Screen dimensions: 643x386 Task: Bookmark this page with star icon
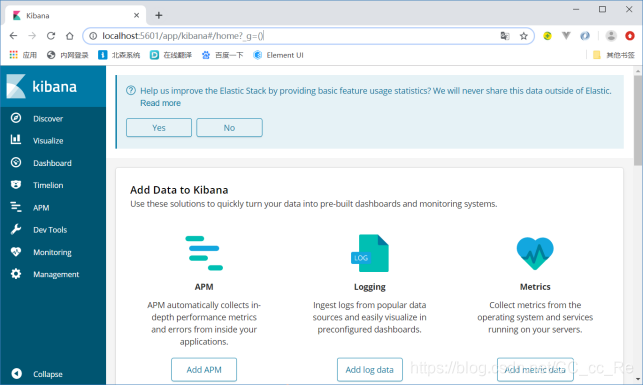click(x=524, y=36)
